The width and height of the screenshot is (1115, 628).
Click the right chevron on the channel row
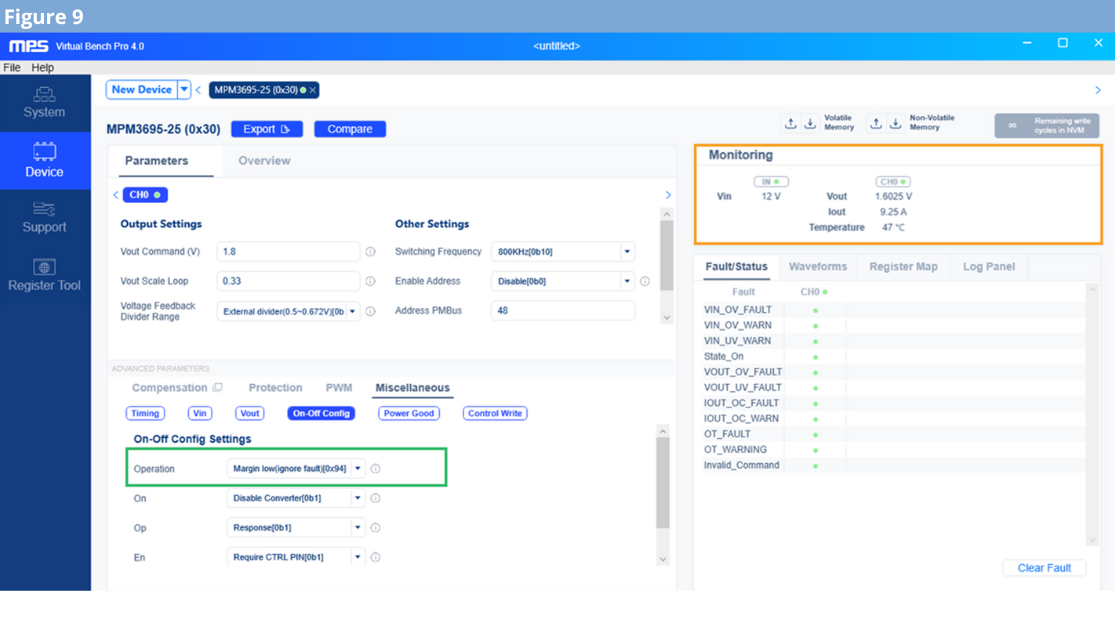pyautogui.click(x=668, y=195)
